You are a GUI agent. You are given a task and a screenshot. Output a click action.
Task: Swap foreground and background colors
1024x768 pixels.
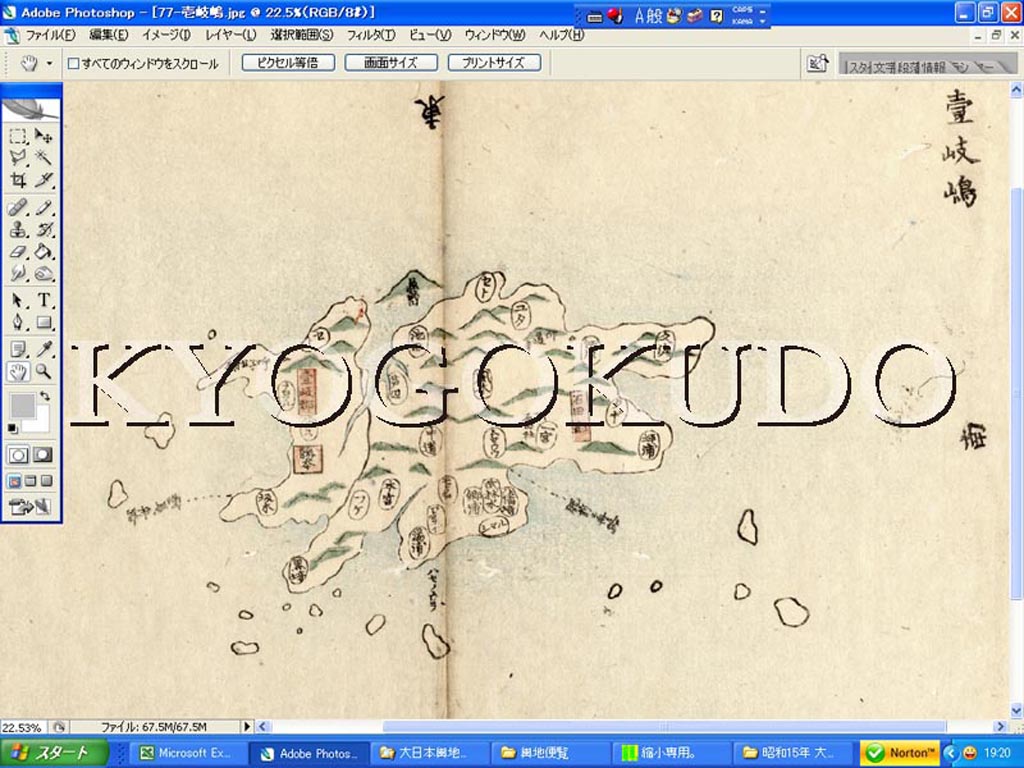pyautogui.click(x=45, y=396)
